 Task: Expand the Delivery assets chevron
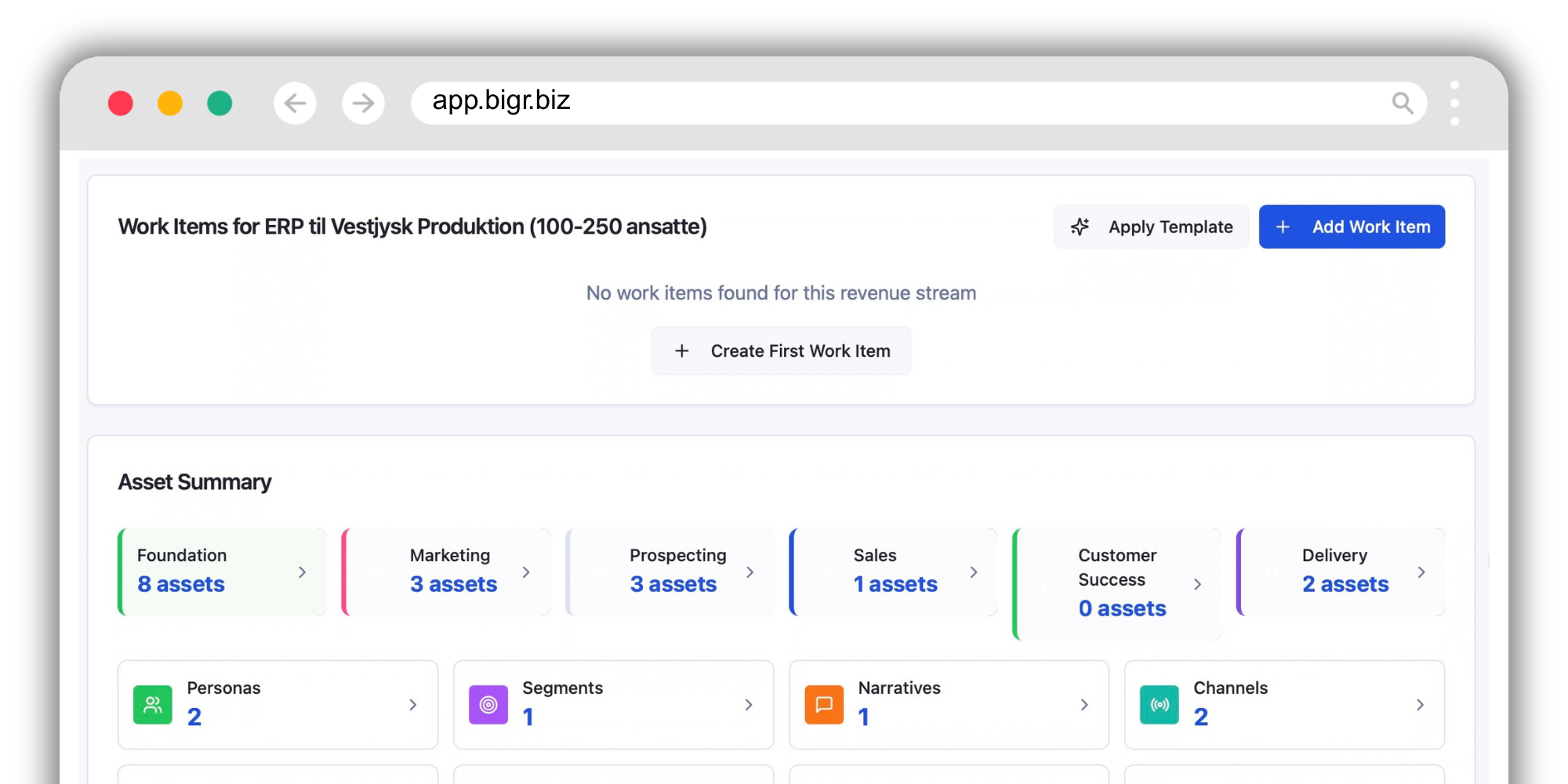pos(1421,572)
